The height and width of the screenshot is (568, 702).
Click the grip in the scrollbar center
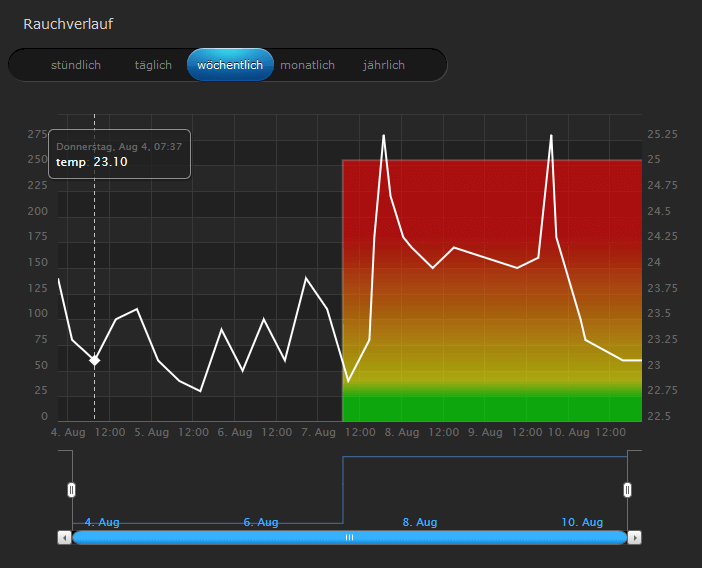click(349, 537)
